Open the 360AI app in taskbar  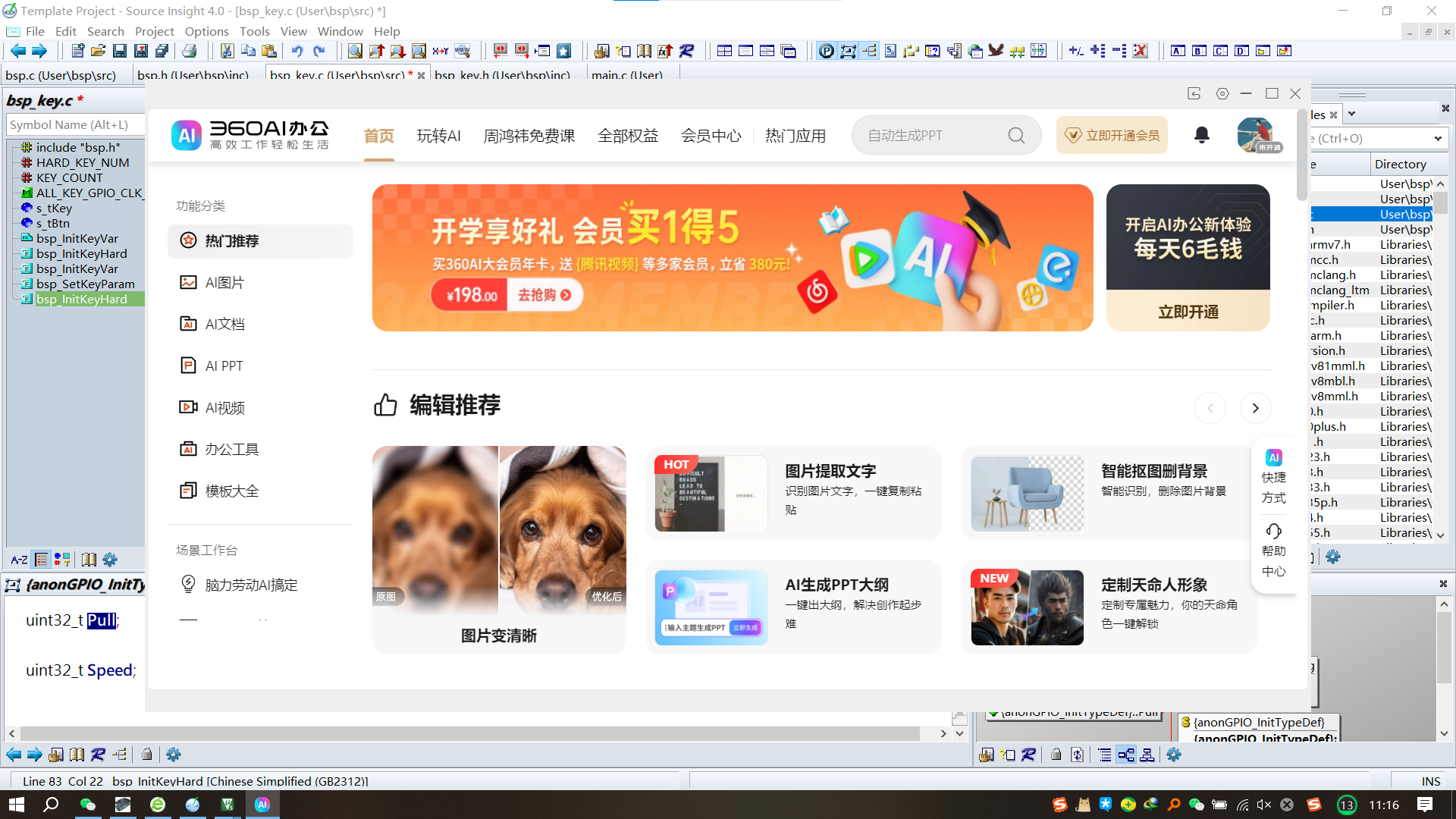[x=262, y=805]
